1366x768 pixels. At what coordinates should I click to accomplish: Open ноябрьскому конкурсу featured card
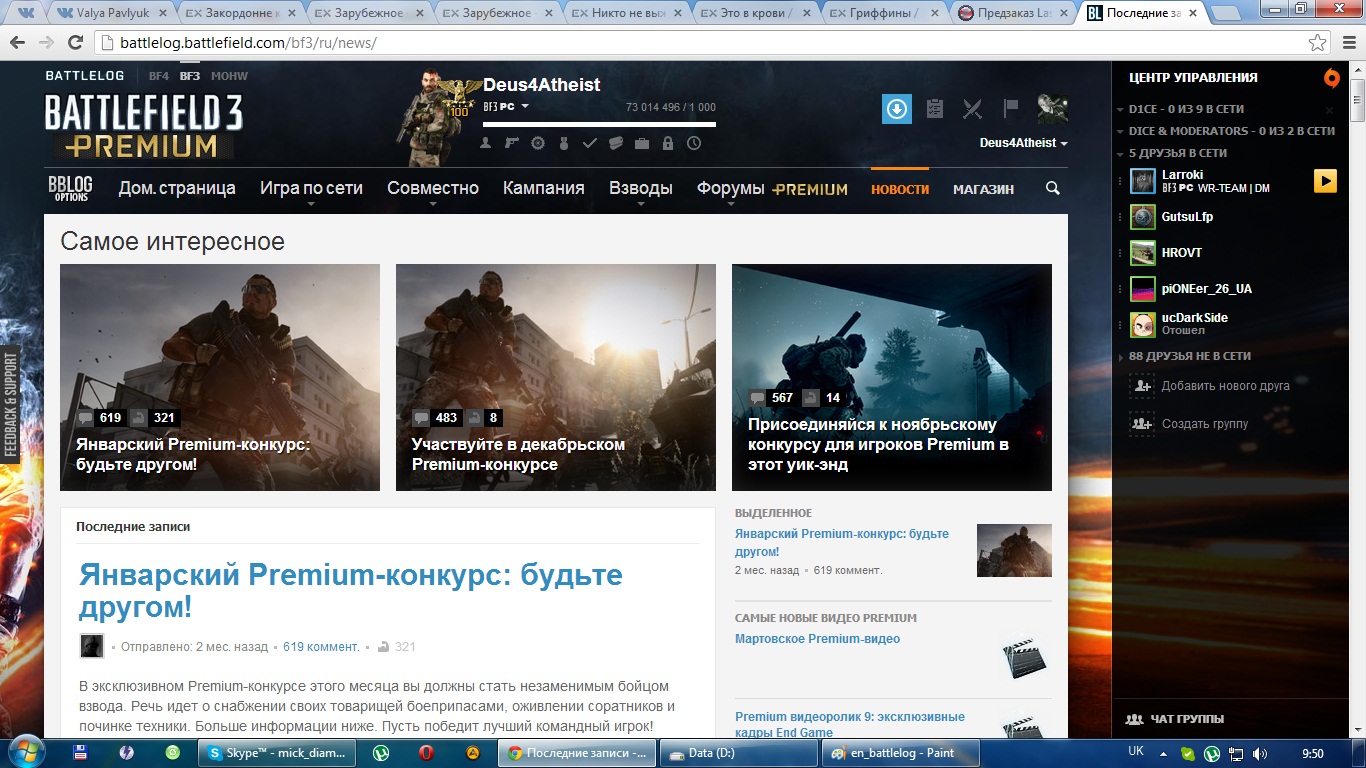(892, 377)
